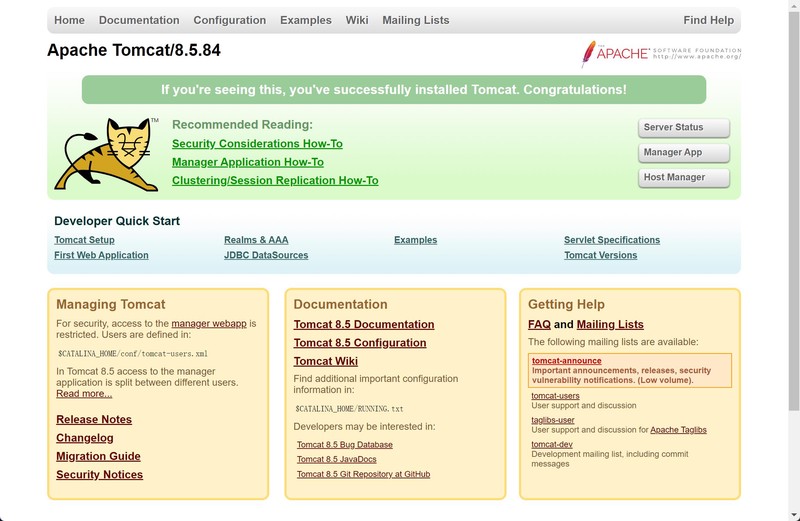
Task: Open Manager Application How-To link
Action: 248,162
